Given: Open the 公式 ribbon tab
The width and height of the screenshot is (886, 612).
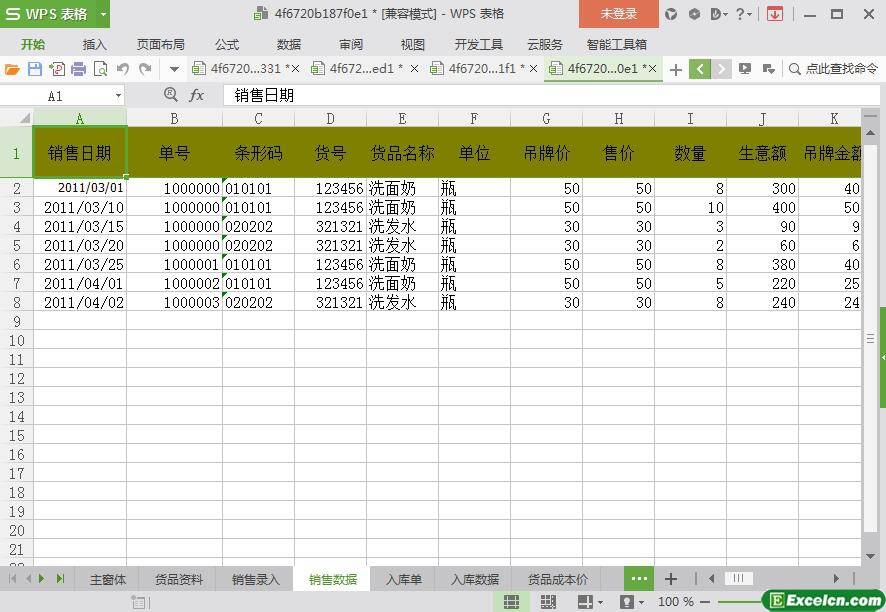Looking at the screenshot, I should [x=227, y=44].
